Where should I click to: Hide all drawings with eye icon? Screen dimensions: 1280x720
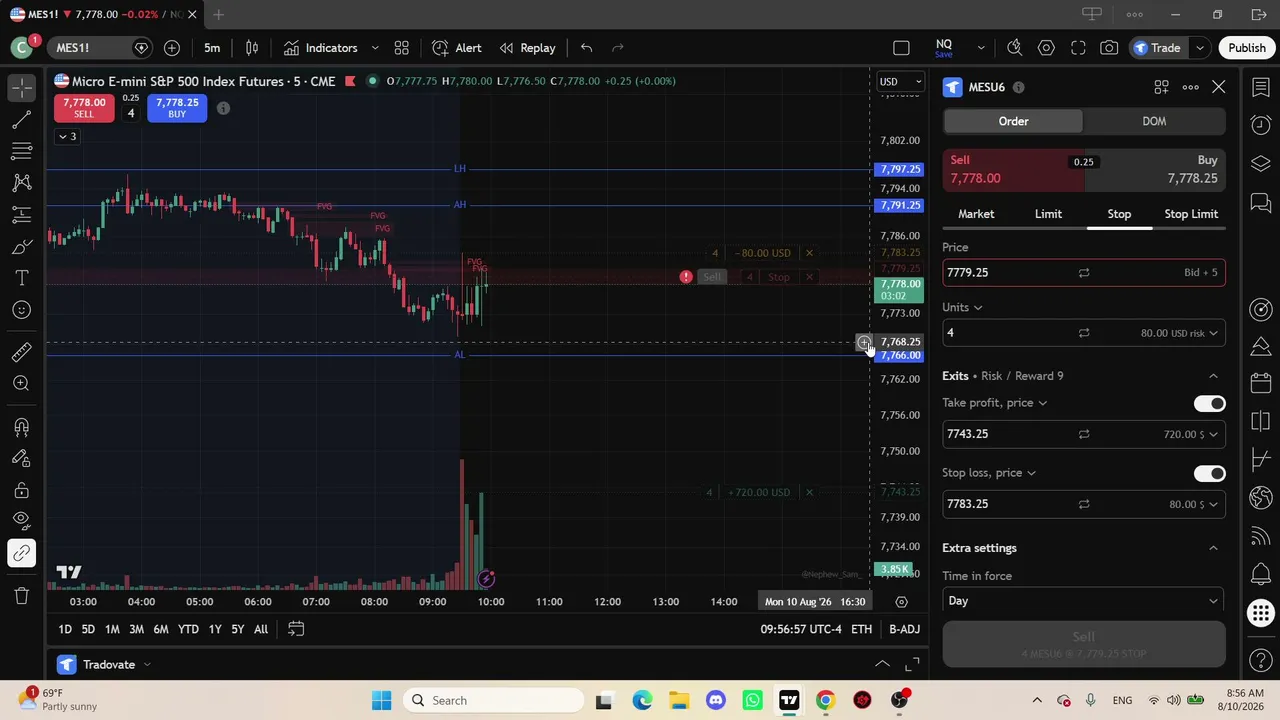(x=21, y=522)
